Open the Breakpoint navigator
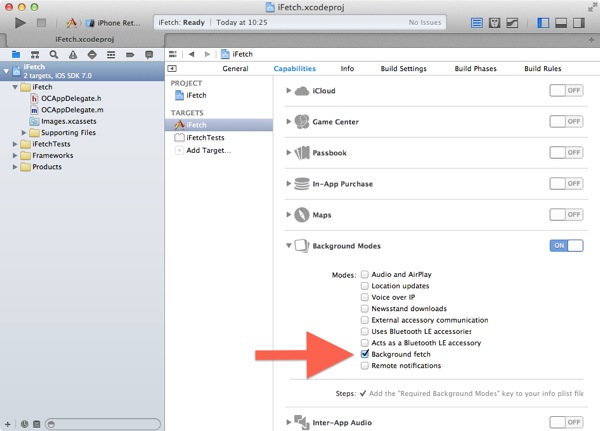This screenshot has height=431, width=600. (130, 55)
